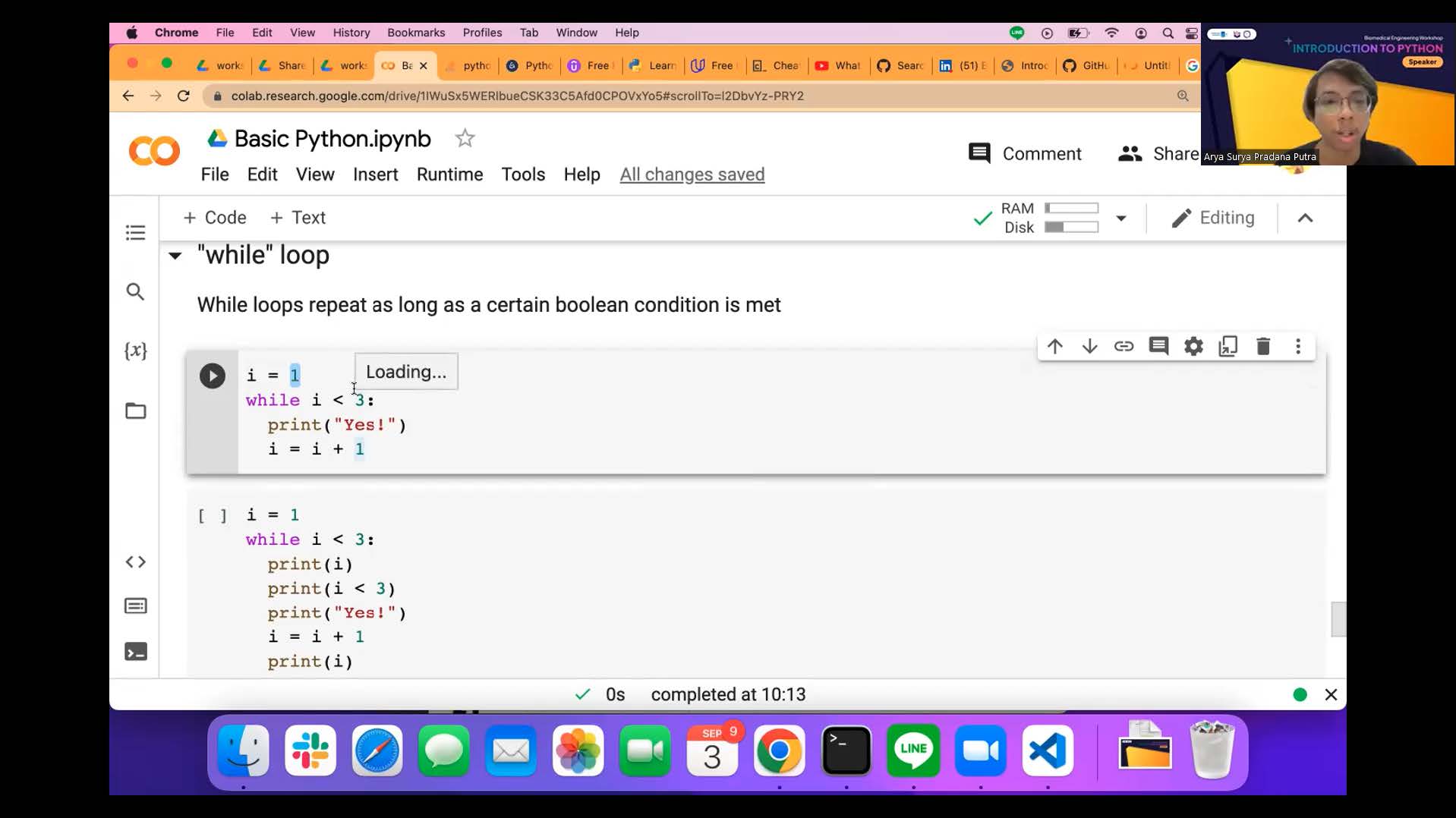Screen dimensions: 1456x818
Task: Collapse the header with the up chevron
Action: pos(1305,219)
